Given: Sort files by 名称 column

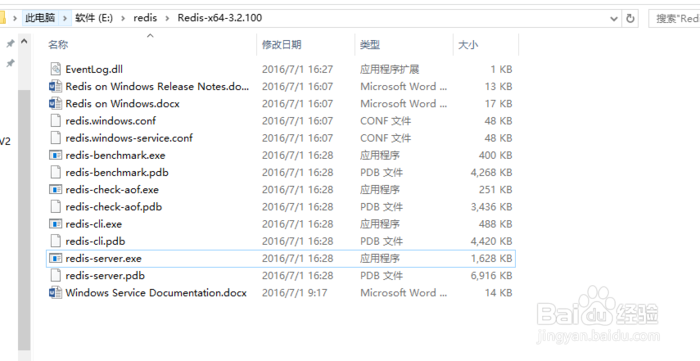Looking at the screenshot, I should 58,45.
